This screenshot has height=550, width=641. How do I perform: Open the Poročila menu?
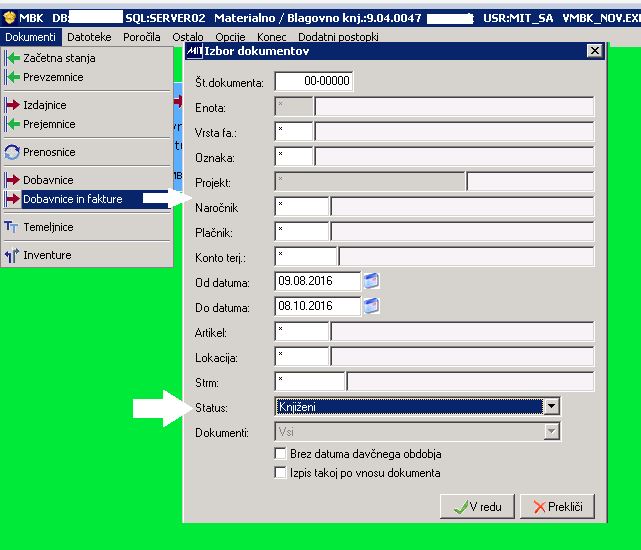tap(141, 37)
